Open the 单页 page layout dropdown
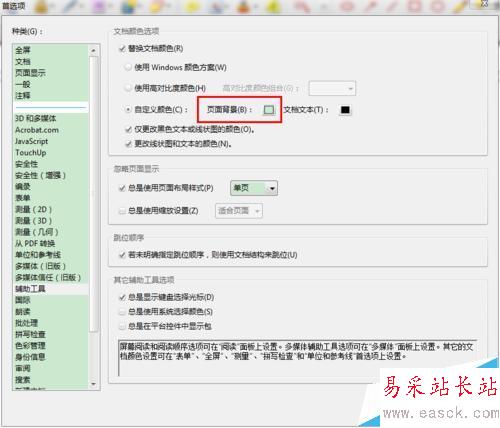500x428 pixels. (254, 188)
